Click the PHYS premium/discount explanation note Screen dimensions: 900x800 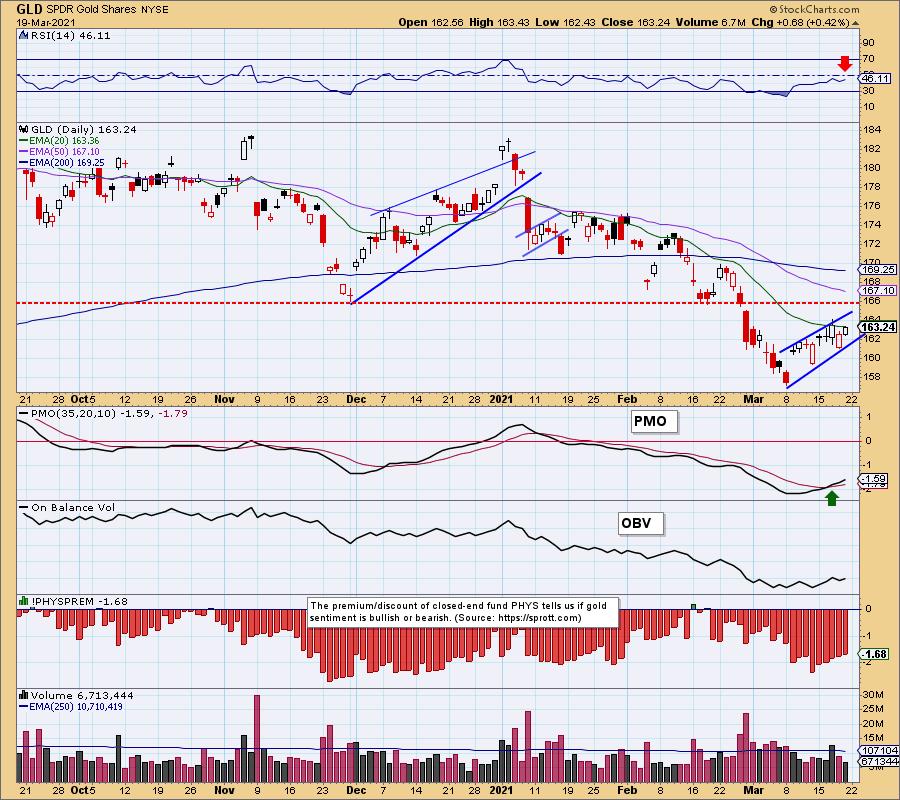tap(463, 612)
